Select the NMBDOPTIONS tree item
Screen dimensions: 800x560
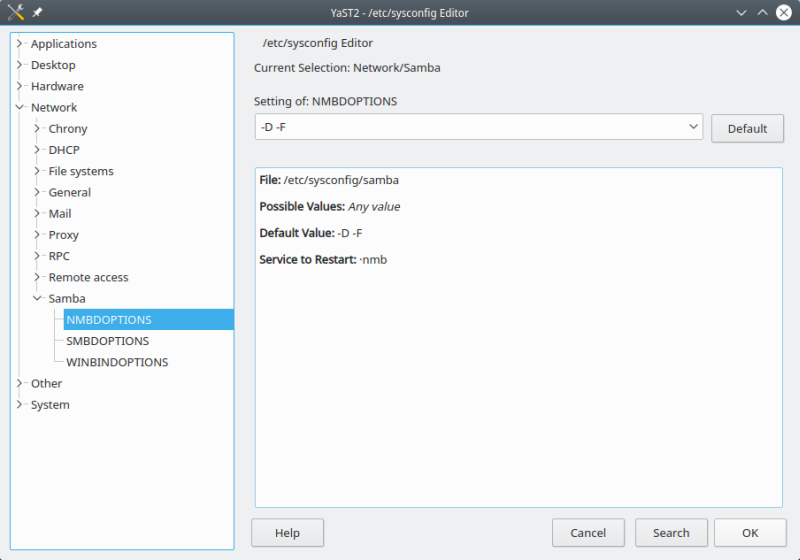pos(148,320)
